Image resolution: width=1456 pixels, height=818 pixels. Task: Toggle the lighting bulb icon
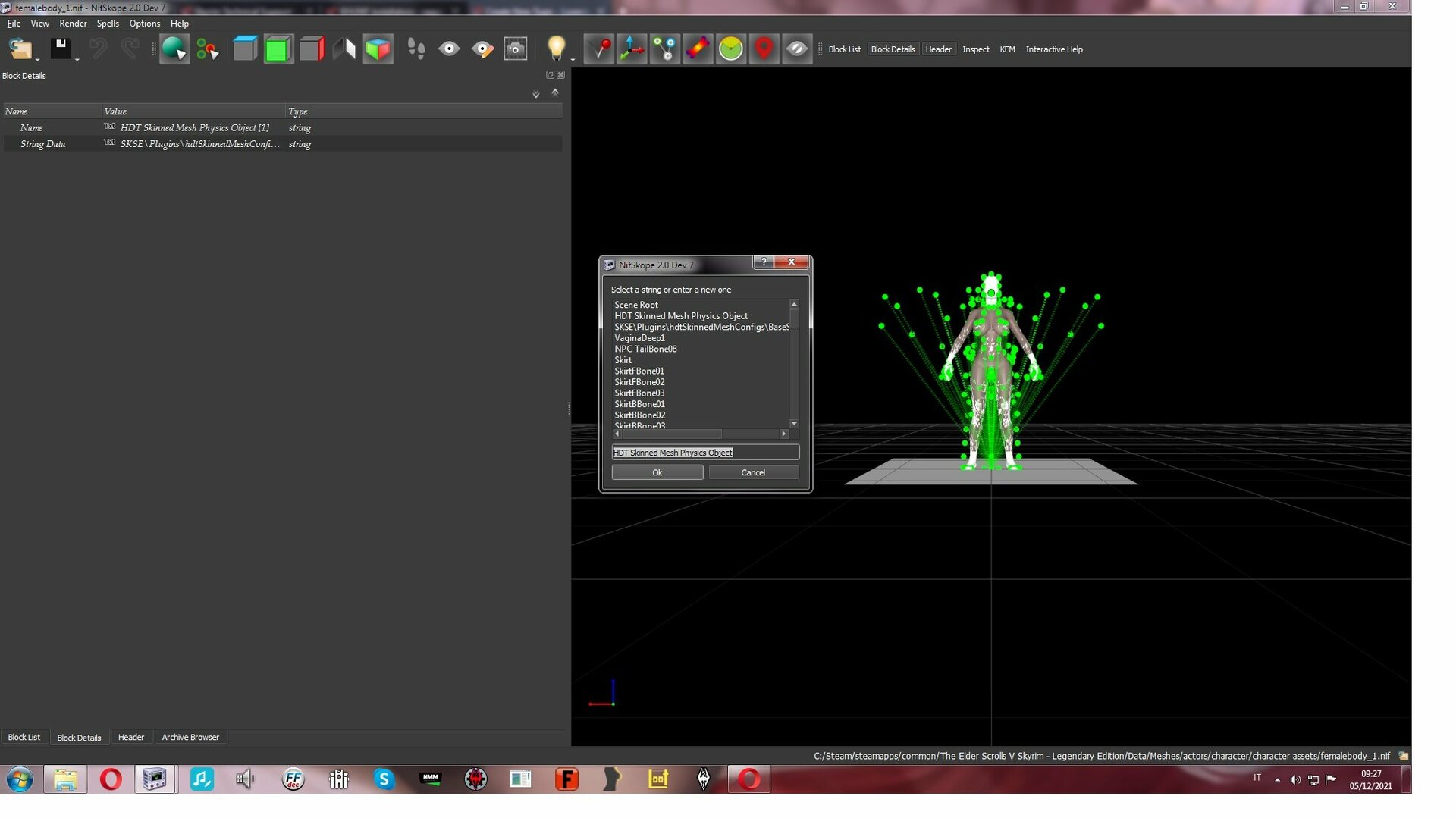[556, 49]
